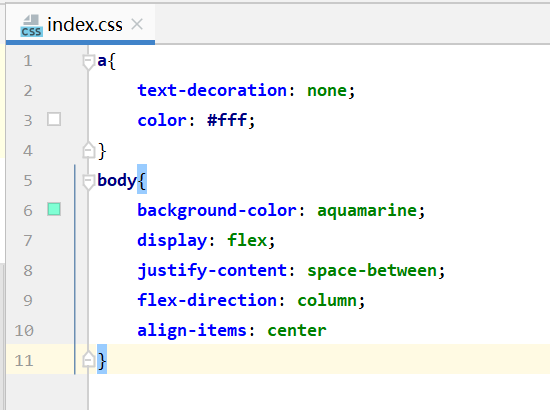
Task: Click line number 1 in gutter
Action: (x=28, y=61)
